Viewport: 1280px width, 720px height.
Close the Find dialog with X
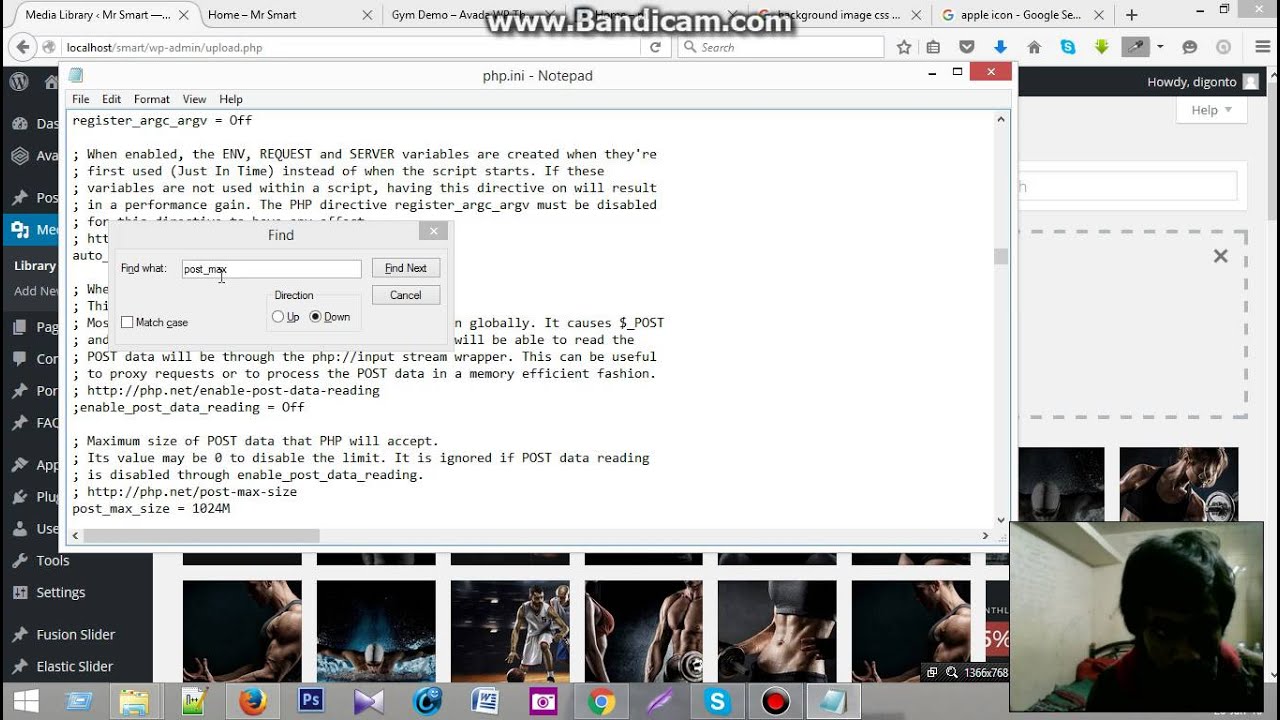pyautogui.click(x=433, y=231)
